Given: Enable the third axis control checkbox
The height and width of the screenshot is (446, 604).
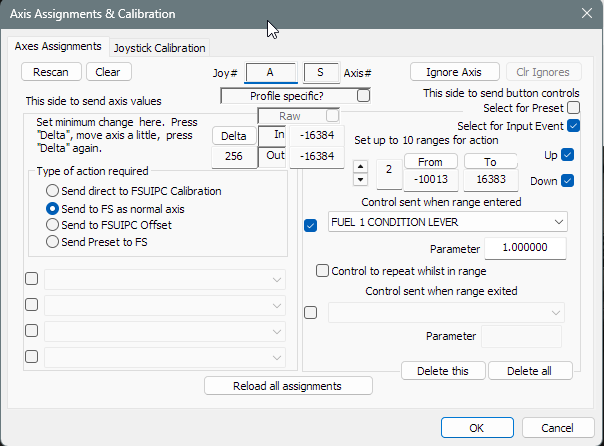Looking at the screenshot, I should click(32, 330).
